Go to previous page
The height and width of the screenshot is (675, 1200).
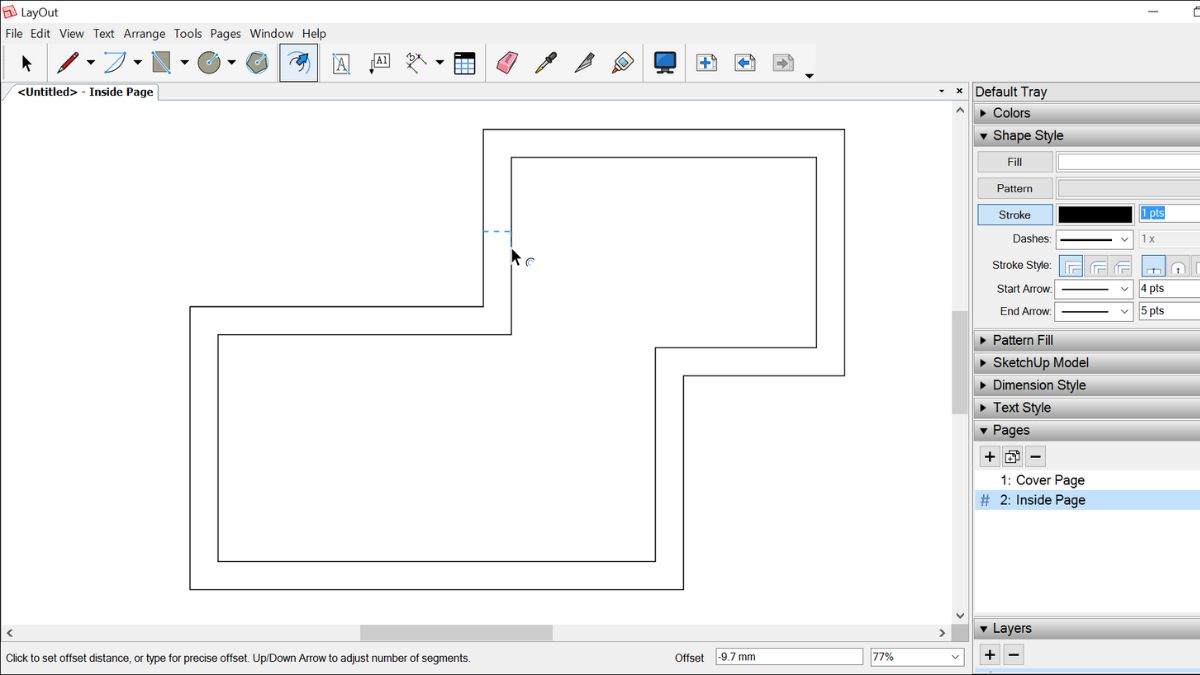(745, 63)
